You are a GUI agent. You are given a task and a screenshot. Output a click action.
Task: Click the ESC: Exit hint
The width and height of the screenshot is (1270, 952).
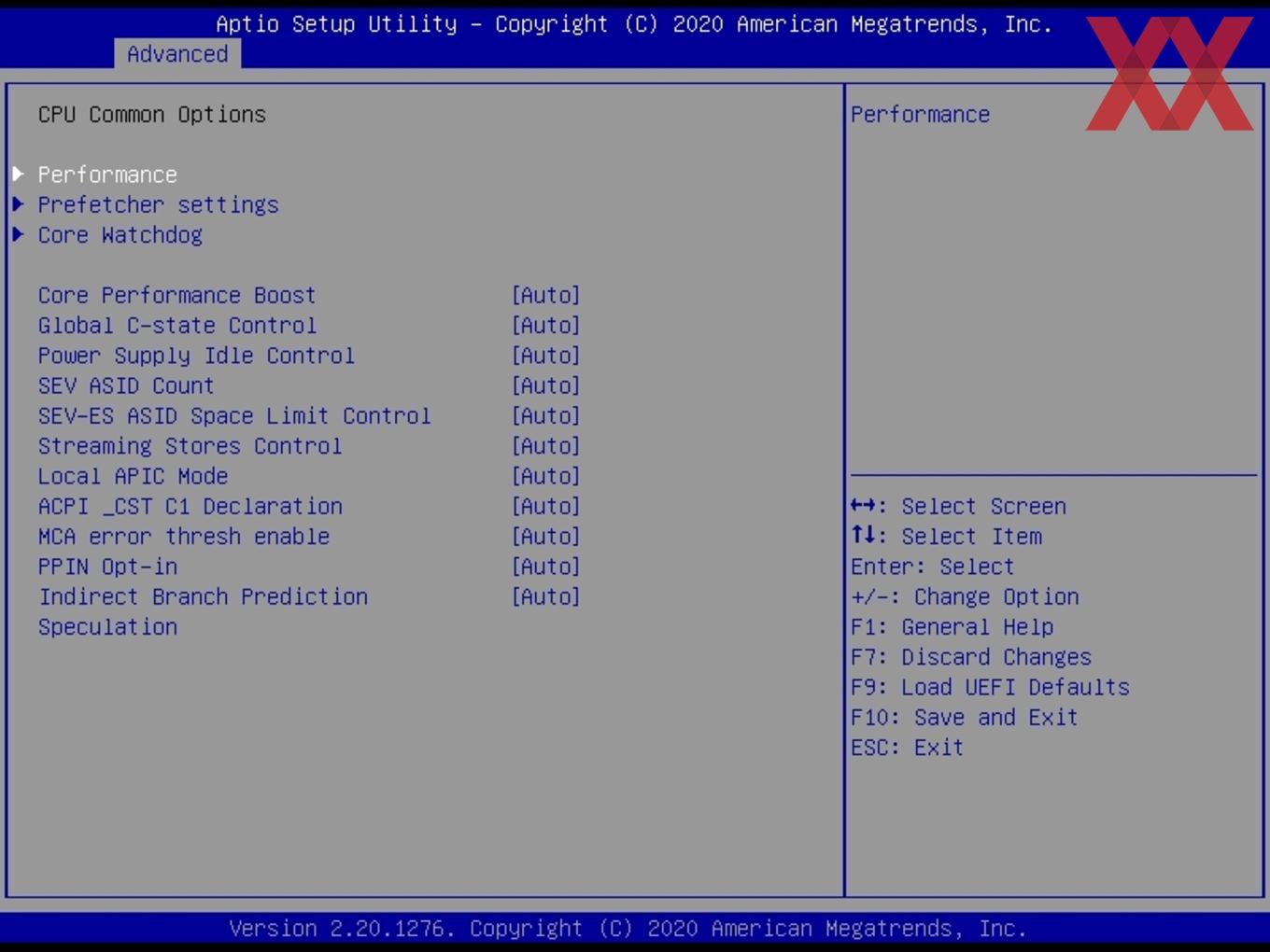(907, 748)
